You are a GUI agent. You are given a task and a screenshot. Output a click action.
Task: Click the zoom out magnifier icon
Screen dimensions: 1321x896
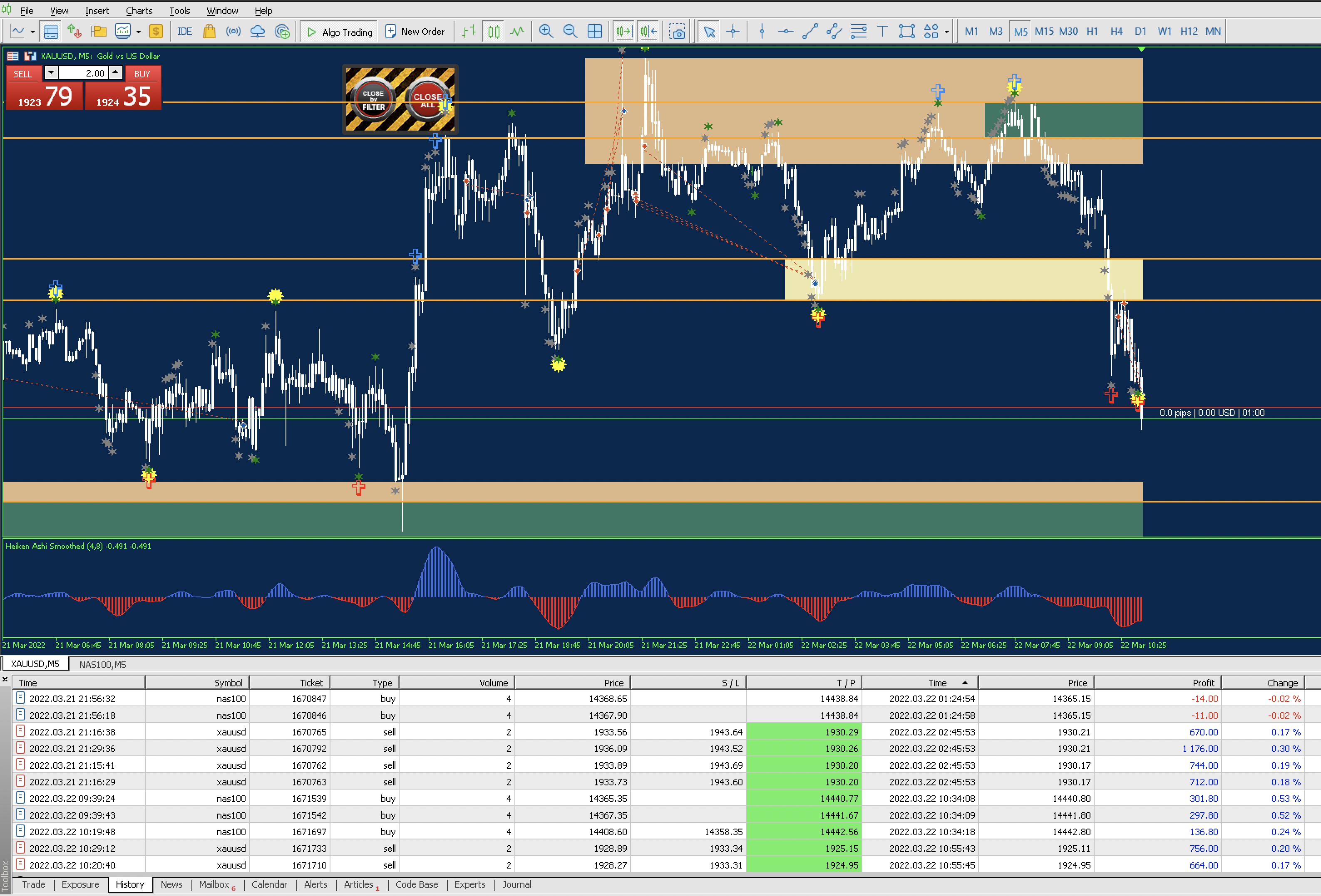(x=570, y=31)
